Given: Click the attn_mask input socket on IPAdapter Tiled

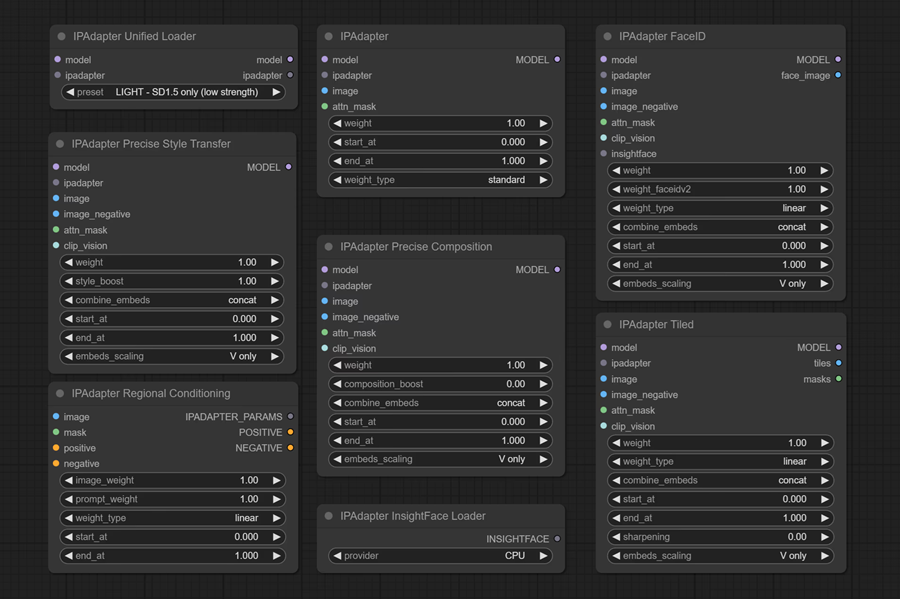Looking at the screenshot, I should pyautogui.click(x=604, y=410).
